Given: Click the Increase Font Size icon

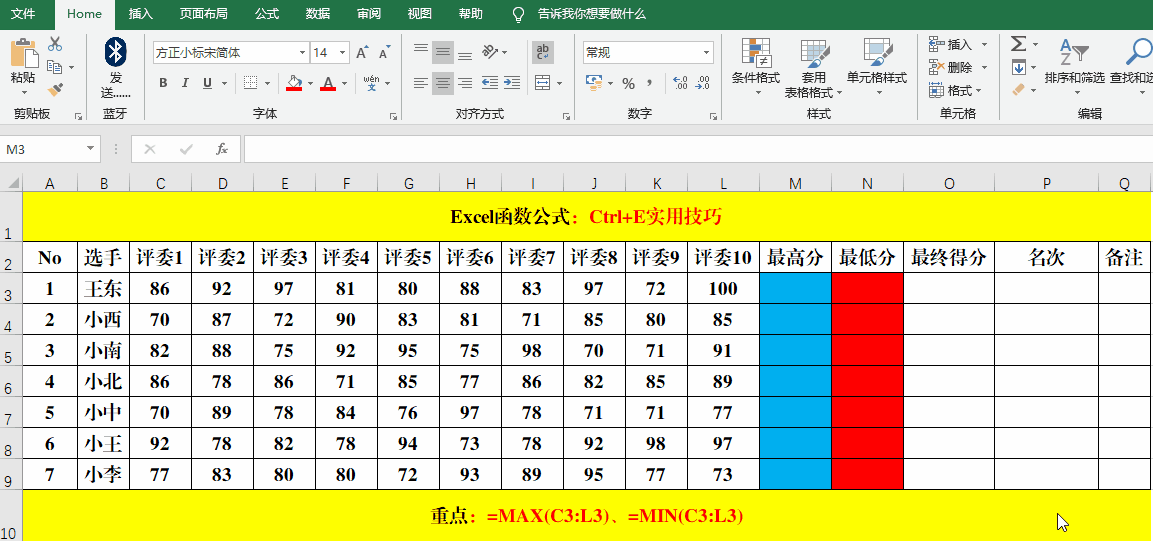Looking at the screenshot, I should click(362, 52).
